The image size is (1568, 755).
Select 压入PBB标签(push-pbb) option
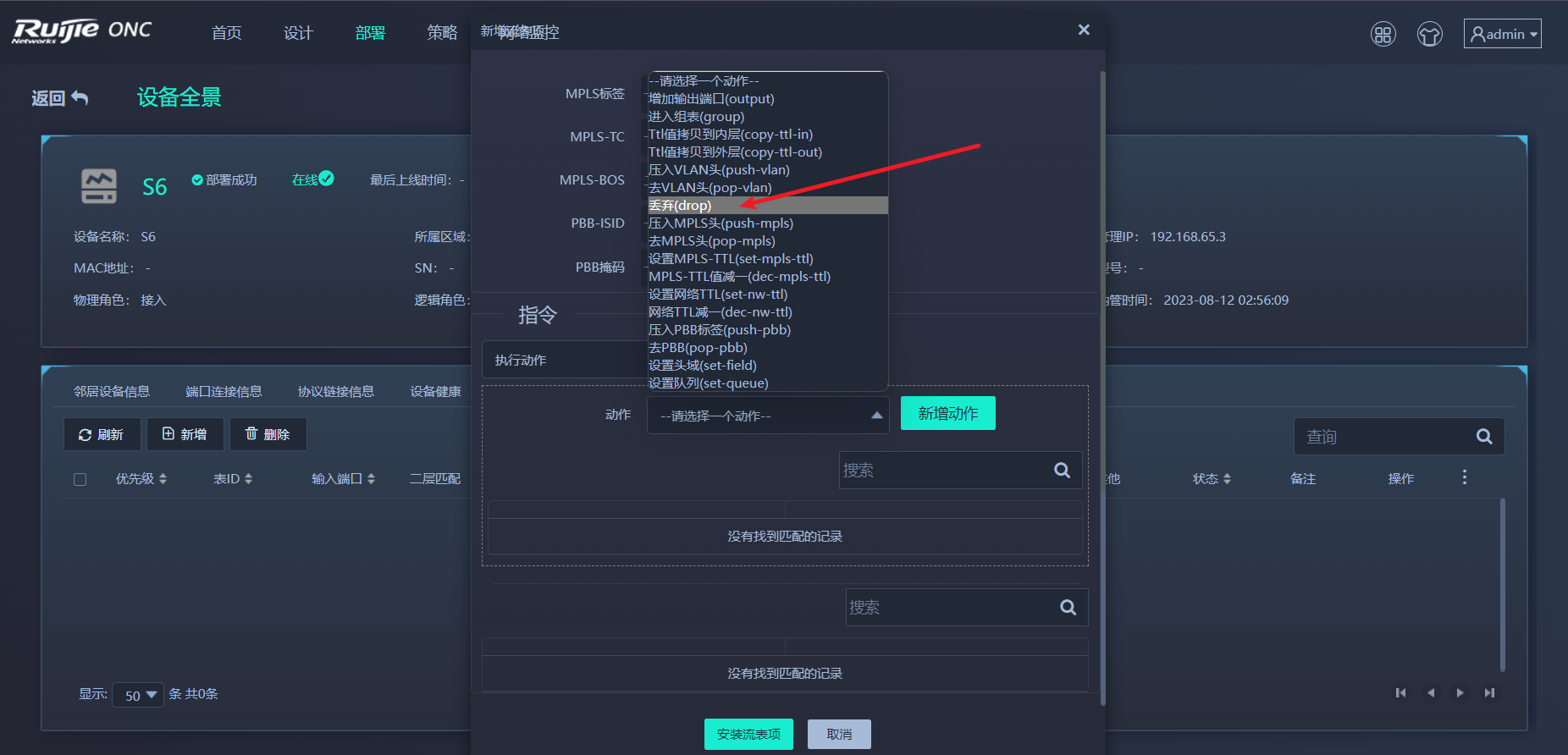click(768, 330)
